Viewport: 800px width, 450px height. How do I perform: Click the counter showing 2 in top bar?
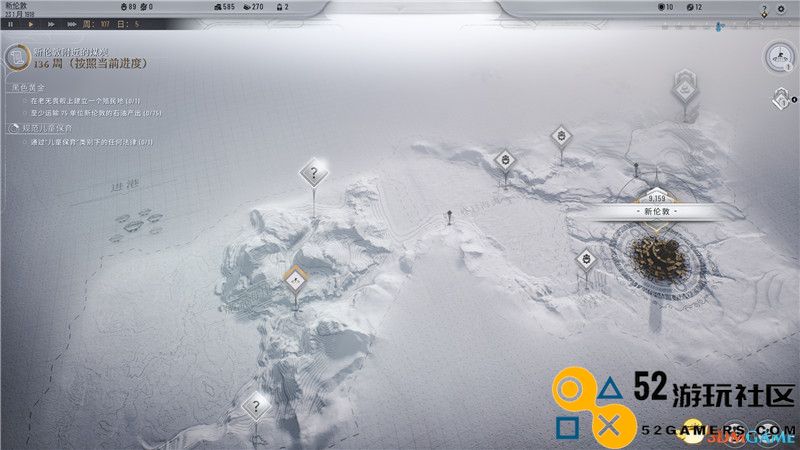(283, 7)
